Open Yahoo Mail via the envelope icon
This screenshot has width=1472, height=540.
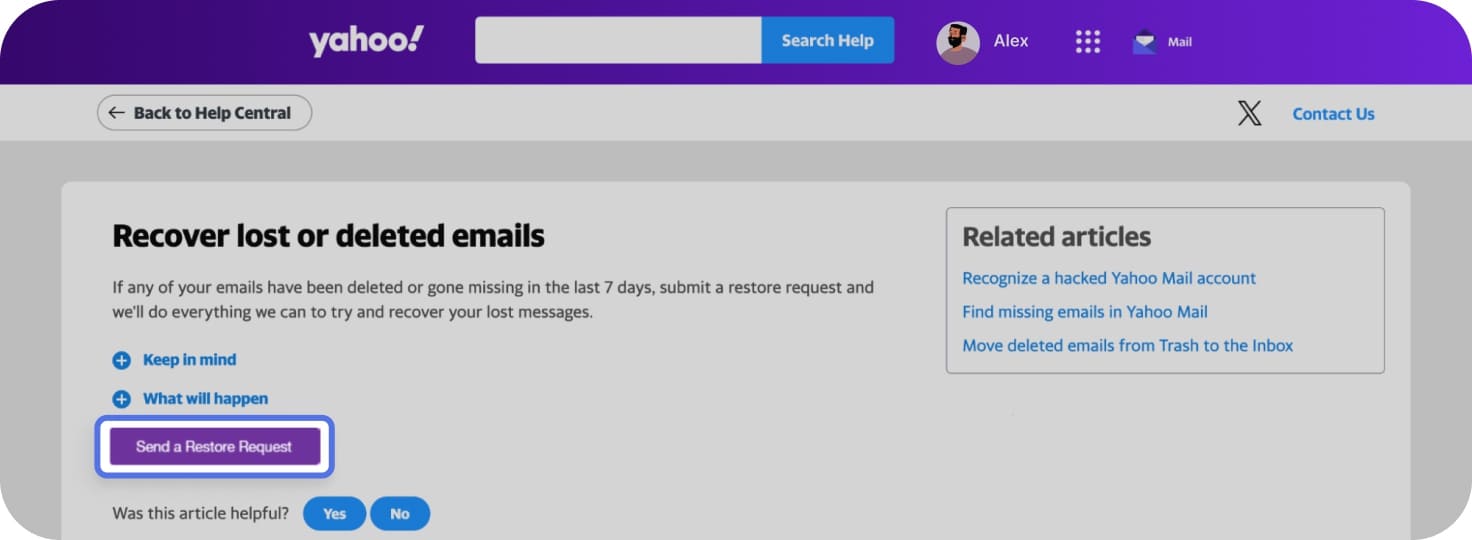pos(1144,42)
